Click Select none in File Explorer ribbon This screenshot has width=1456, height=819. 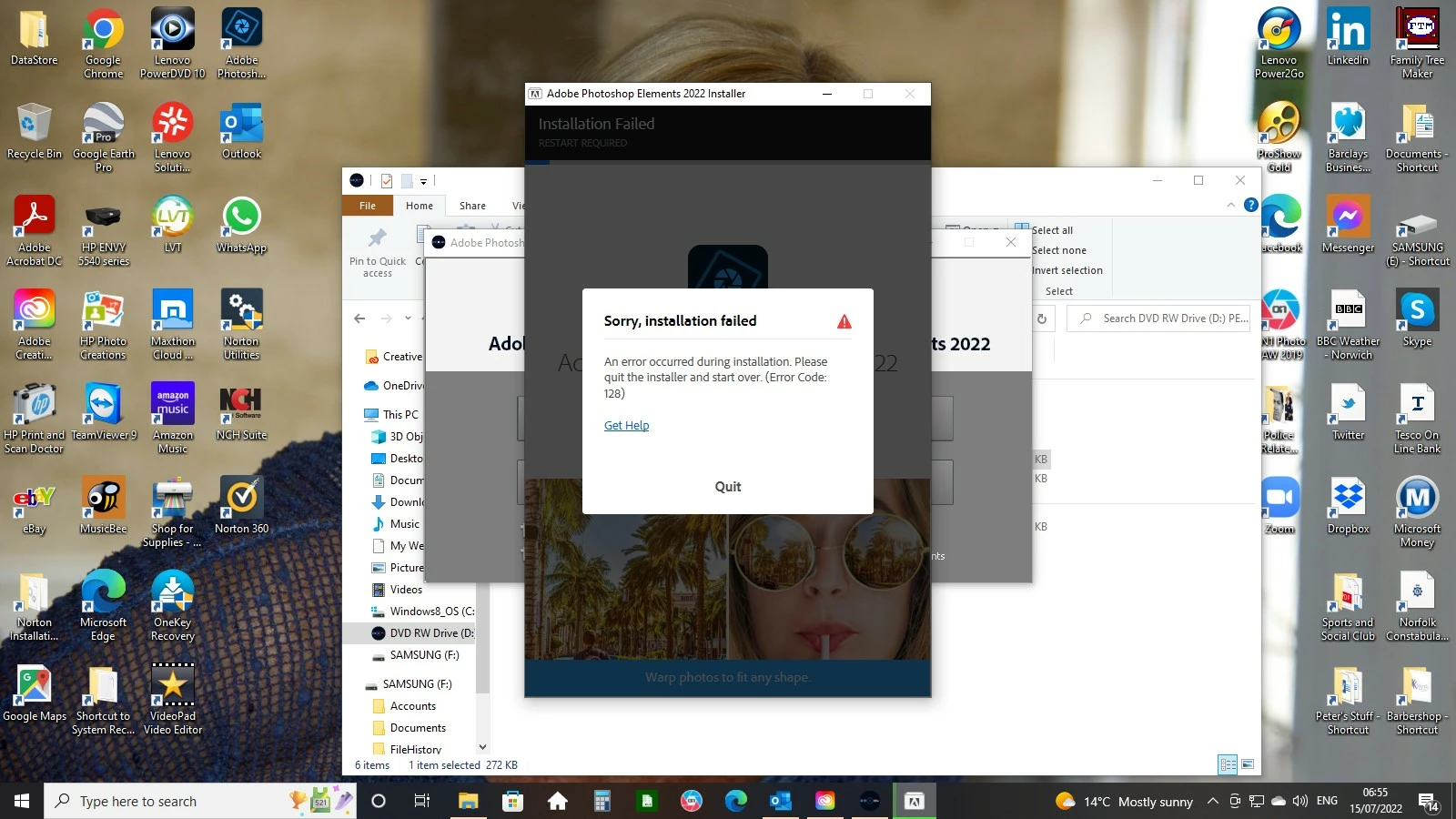[x=1058, y=250]
